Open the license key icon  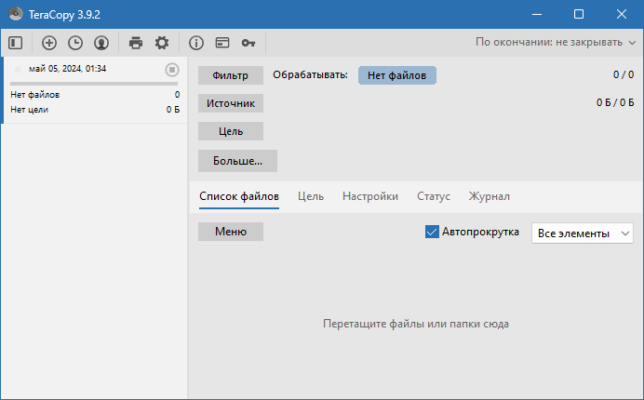[x=248, y=43]
